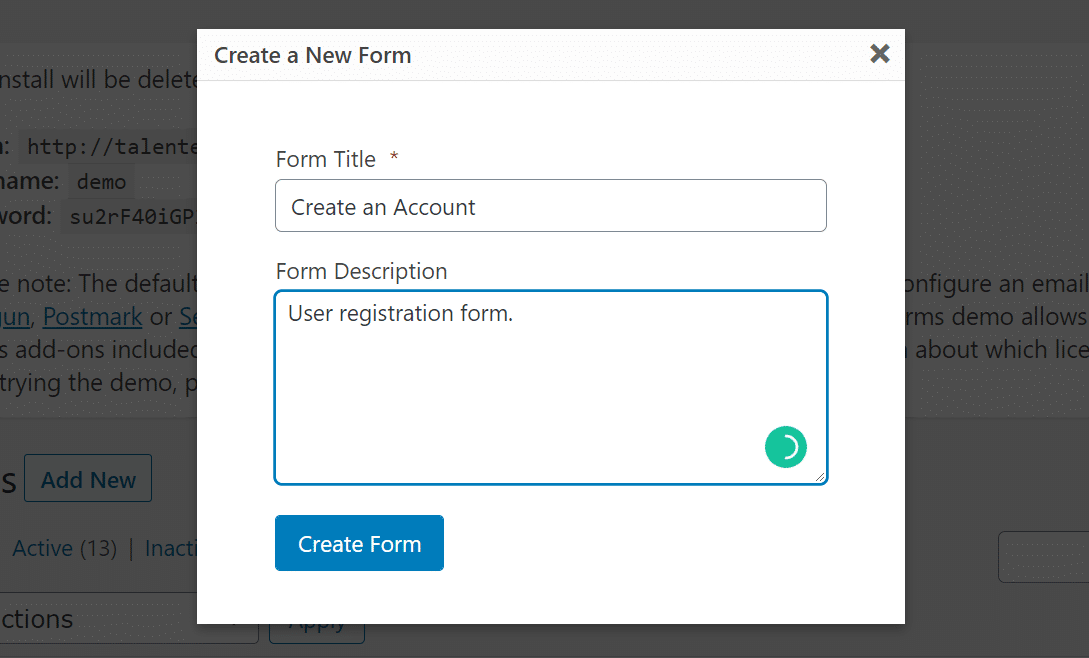1089x658 pixels.
Task: Dismiss the Create a New Form dialog
Action: point(878,54)
